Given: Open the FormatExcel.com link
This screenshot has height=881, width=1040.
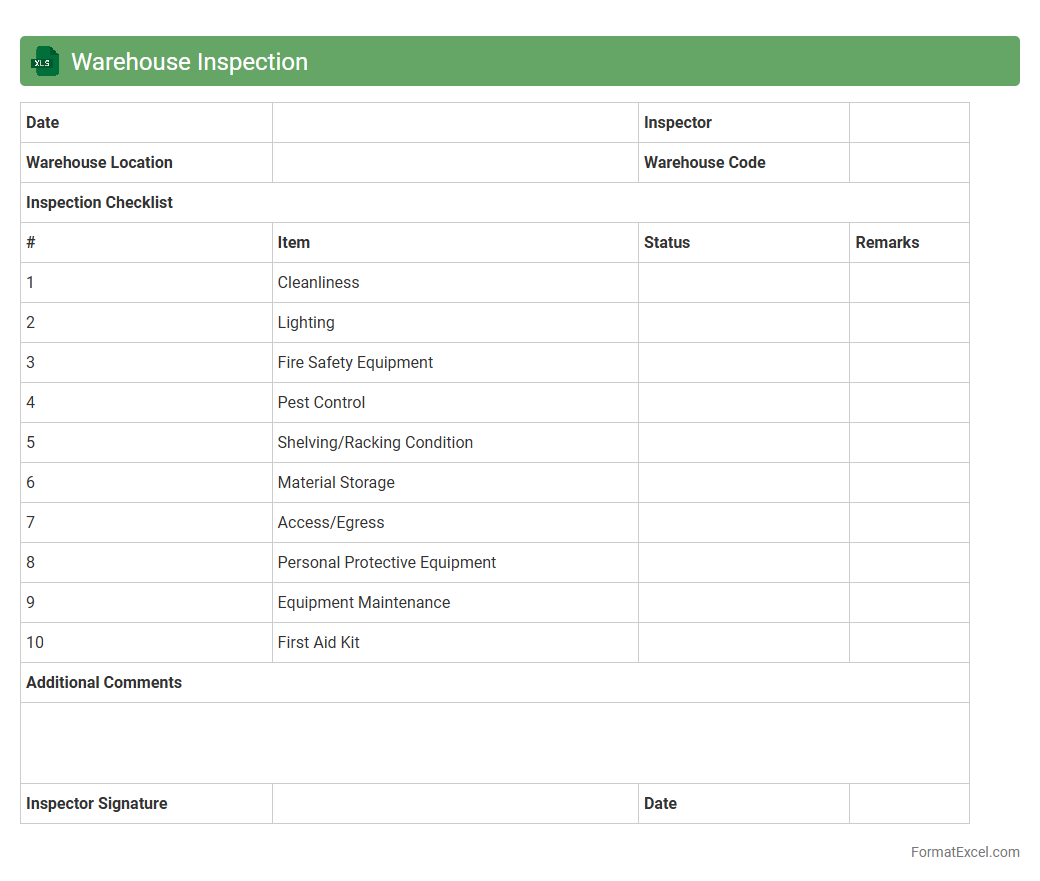Looking at the screenshot, I should pos(964,852).
